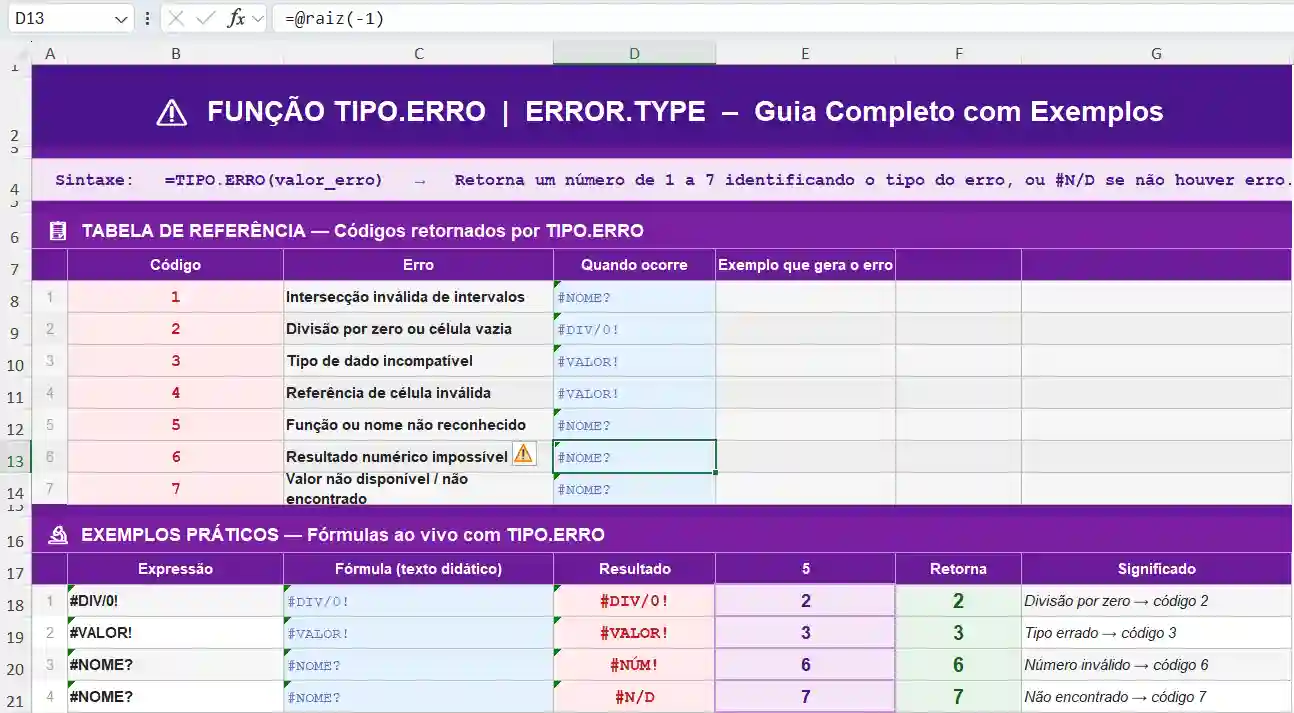Viewport: 1294px width, 713px height.
Task: Select column G header
Action: point(1157,54)
